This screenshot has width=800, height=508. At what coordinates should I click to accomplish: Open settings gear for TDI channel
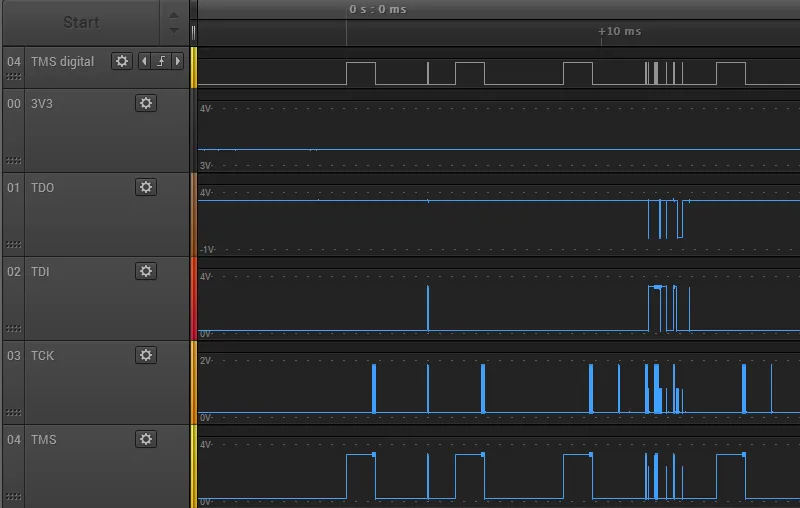tap(146, 271)
